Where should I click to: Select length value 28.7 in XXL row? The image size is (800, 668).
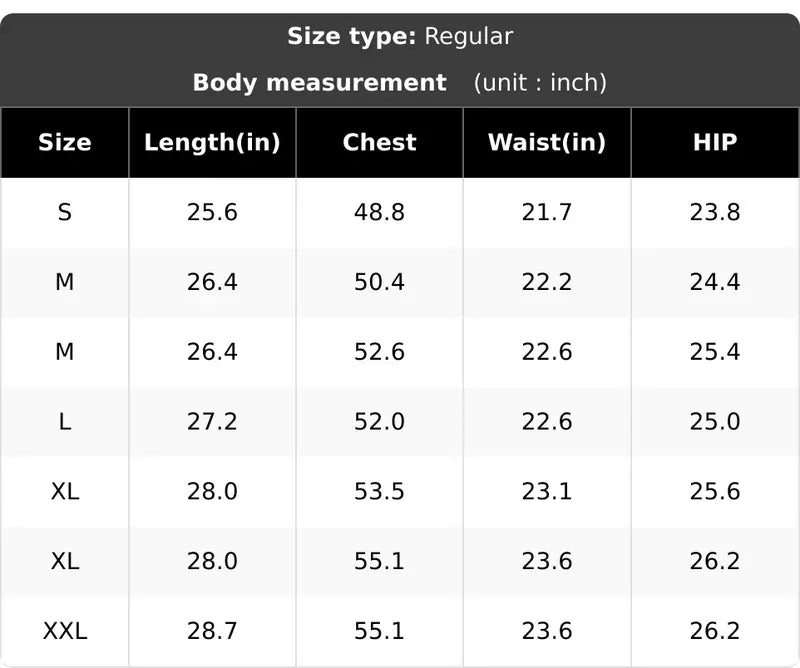pyautogui.click(x=212, y=631)
